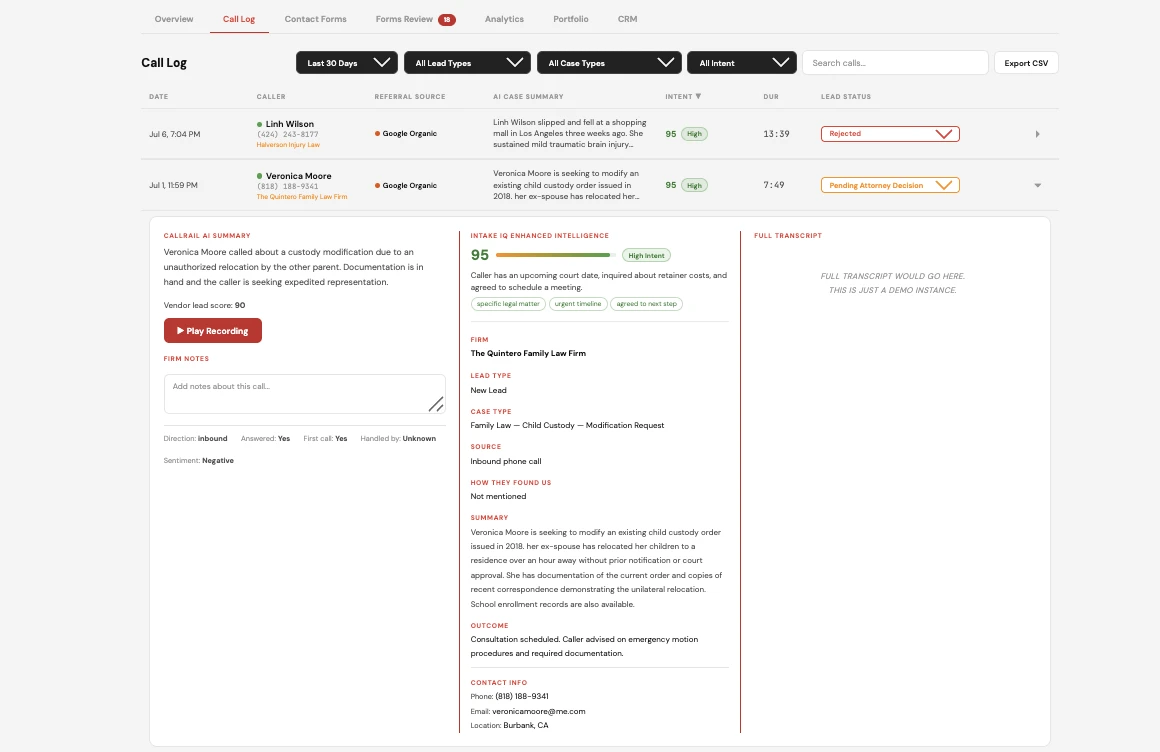
Task: Click the urgent timeline tag
Action: (x=578, y=304)
